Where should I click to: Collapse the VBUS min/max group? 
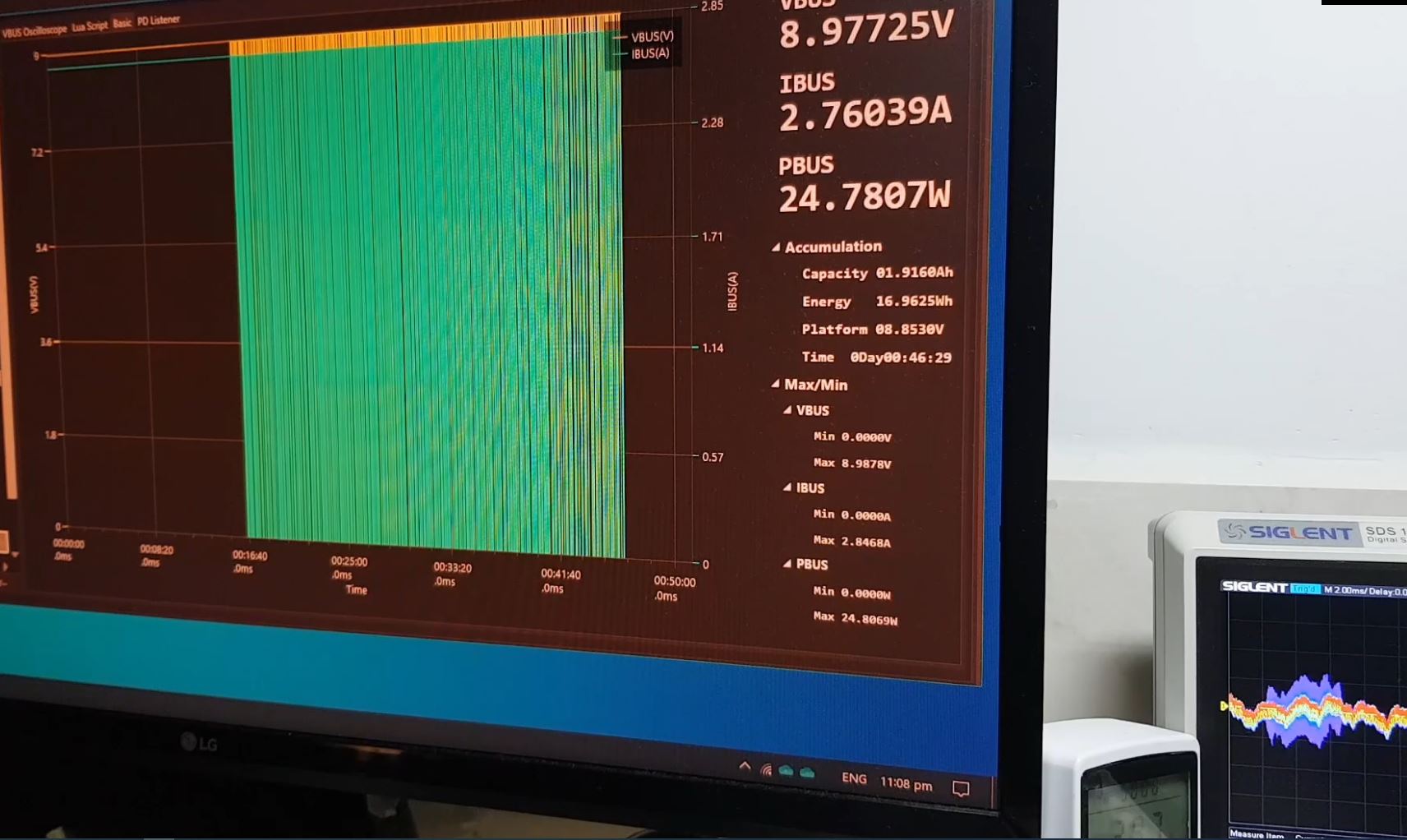pos(787,409)
